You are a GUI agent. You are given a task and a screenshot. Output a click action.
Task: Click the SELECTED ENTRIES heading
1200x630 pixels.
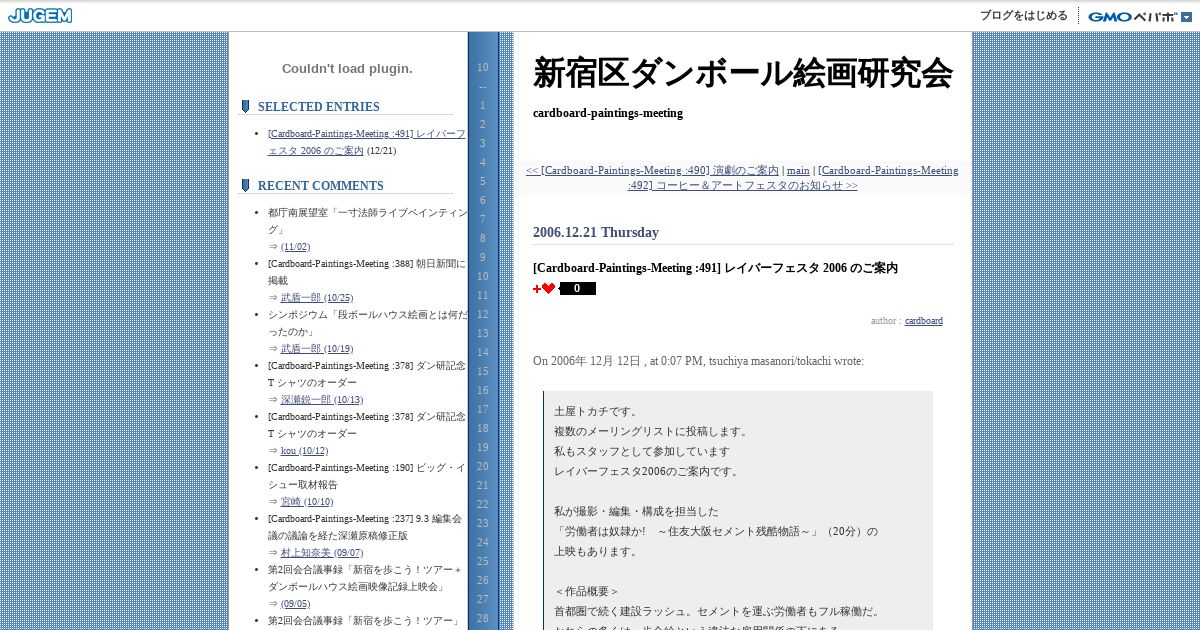[x=319, y=107]
